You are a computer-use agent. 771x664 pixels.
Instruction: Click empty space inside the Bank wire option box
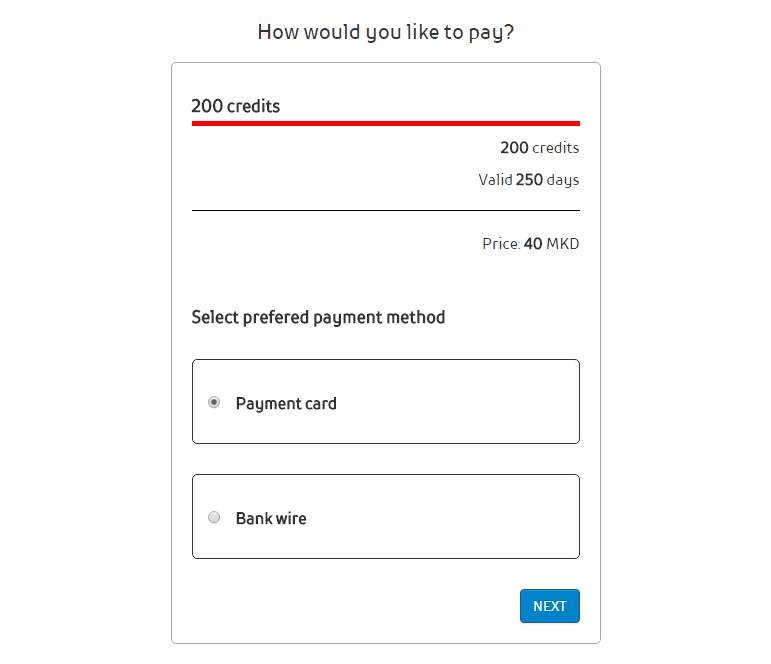pyautogui.click(x=450, y=517)
